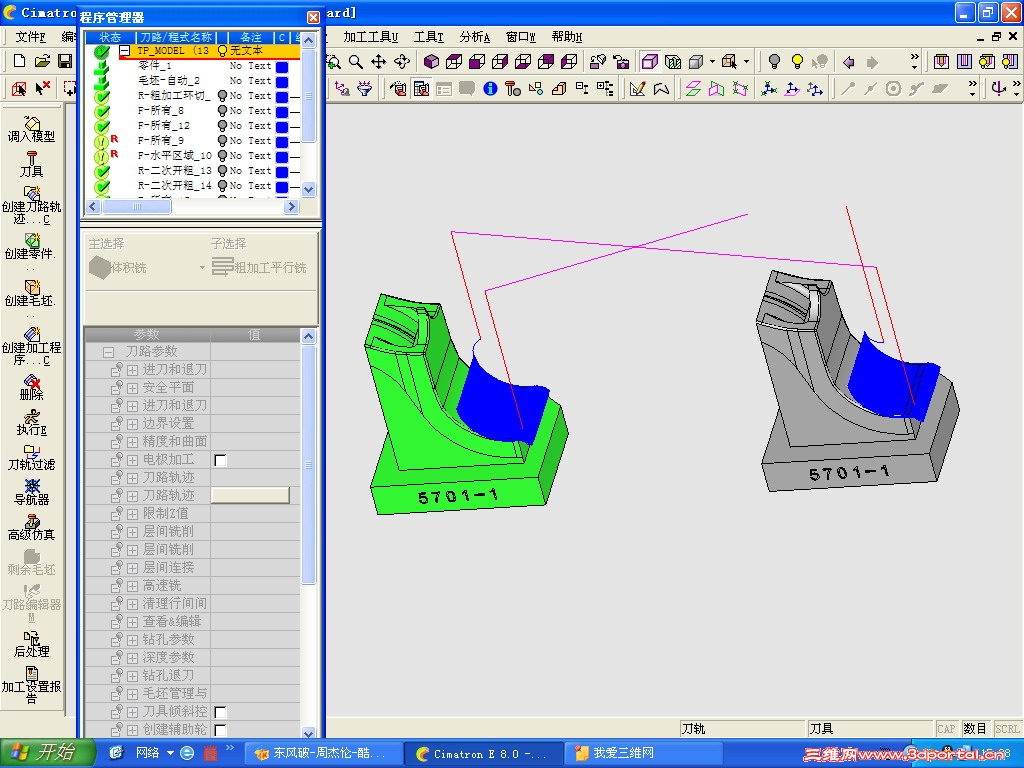Viewport: 1024px width, 768px height.
Task: Open 加工设置报告 setup report
Action: (31, 684)
